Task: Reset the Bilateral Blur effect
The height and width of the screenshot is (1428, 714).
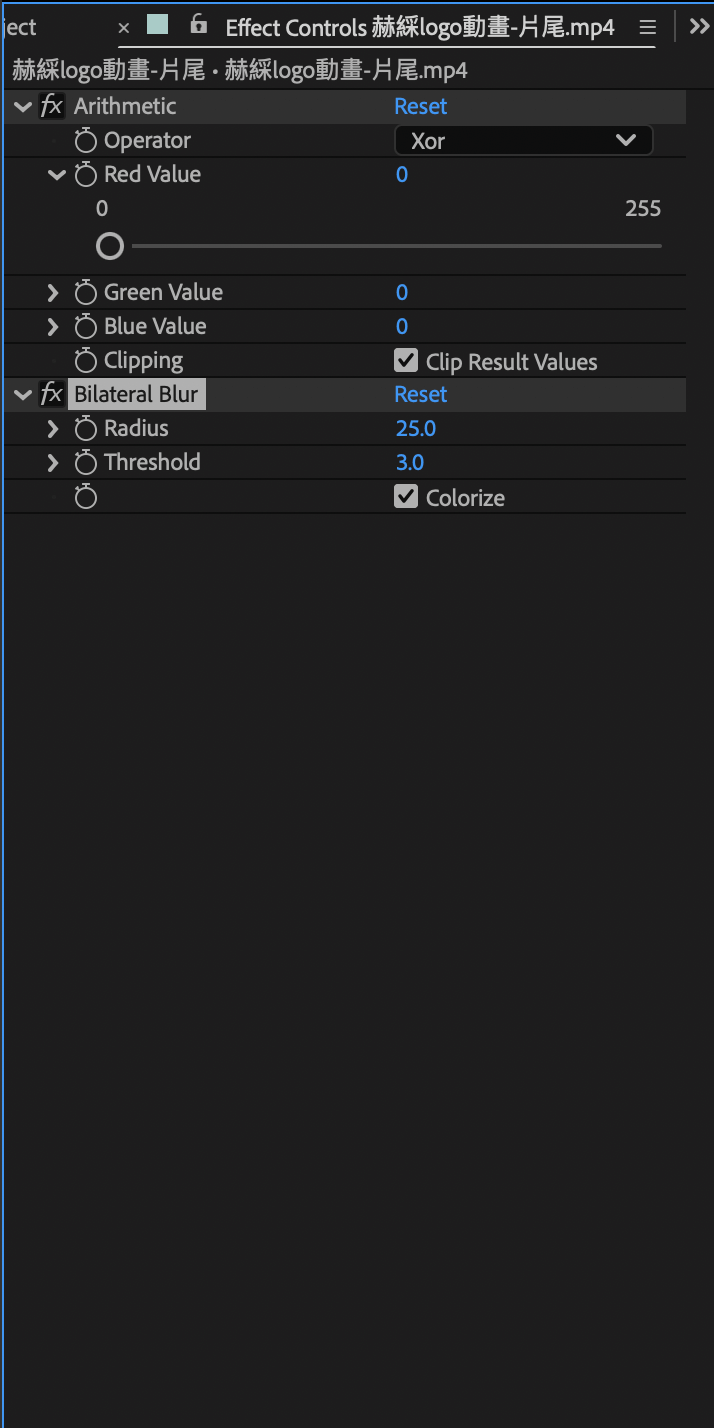Action: pyautogui.click(x=421, y=394)
